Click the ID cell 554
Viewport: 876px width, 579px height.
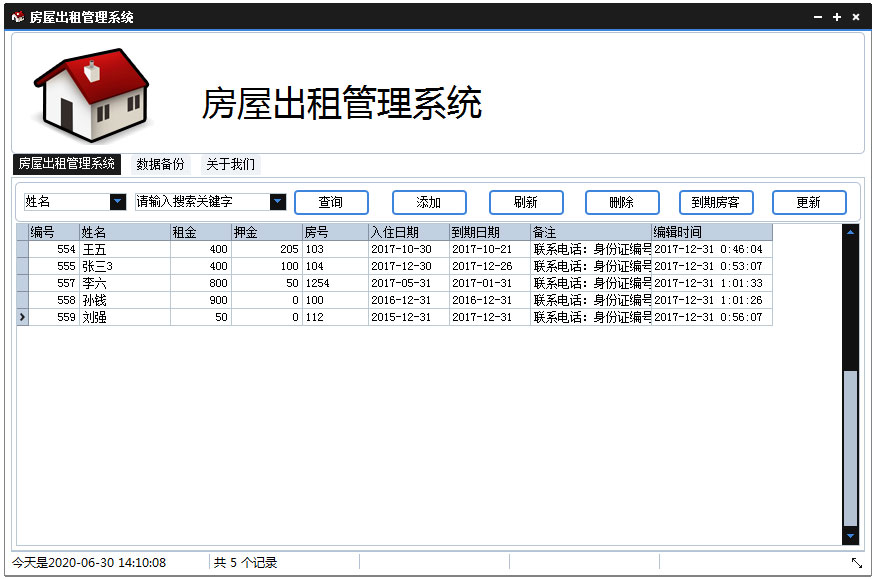54,249
